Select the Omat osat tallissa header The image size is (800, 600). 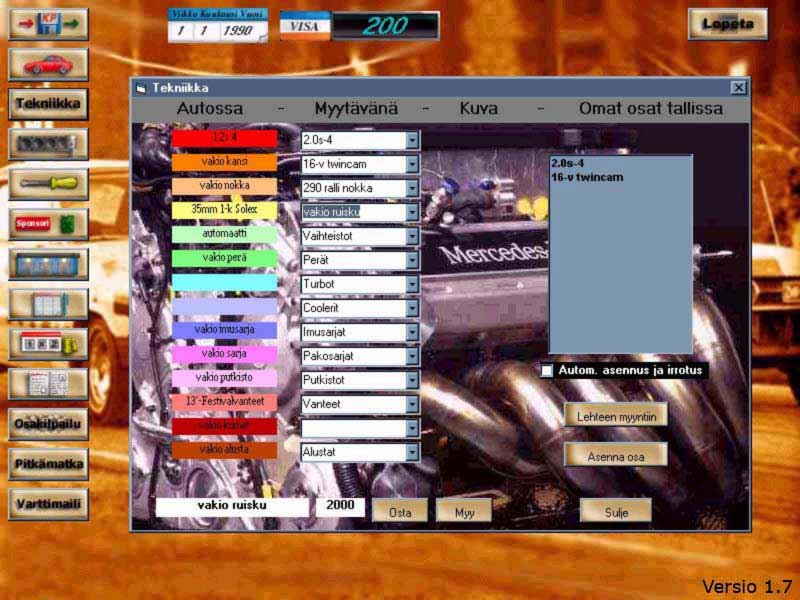(651, 109)
